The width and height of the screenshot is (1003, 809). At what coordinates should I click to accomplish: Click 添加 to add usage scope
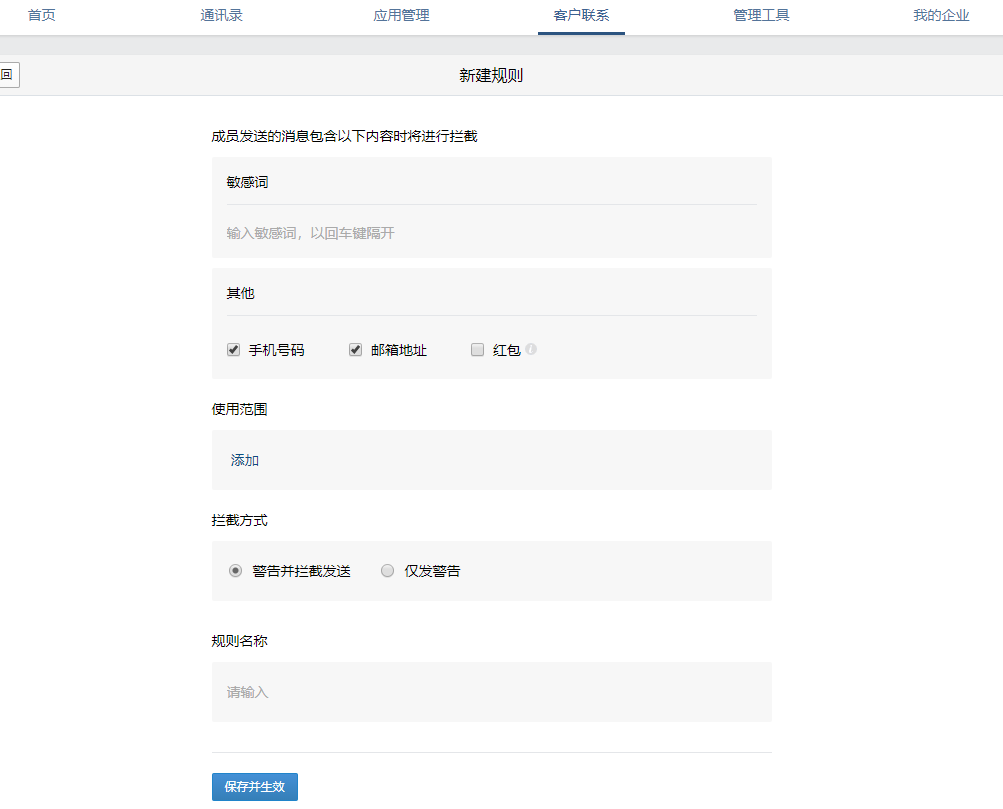[245, 460]
